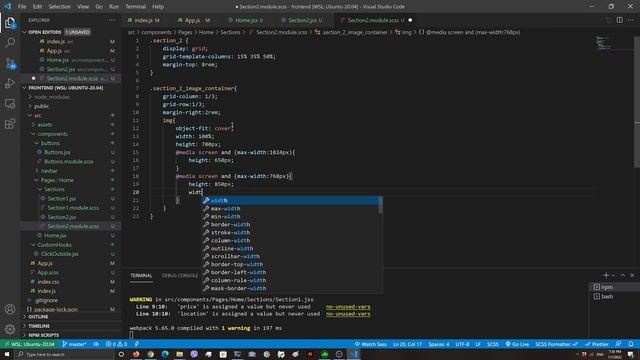640x360 pixels.
Task: Open the Selection menu
Action: [x=60, y=7]
